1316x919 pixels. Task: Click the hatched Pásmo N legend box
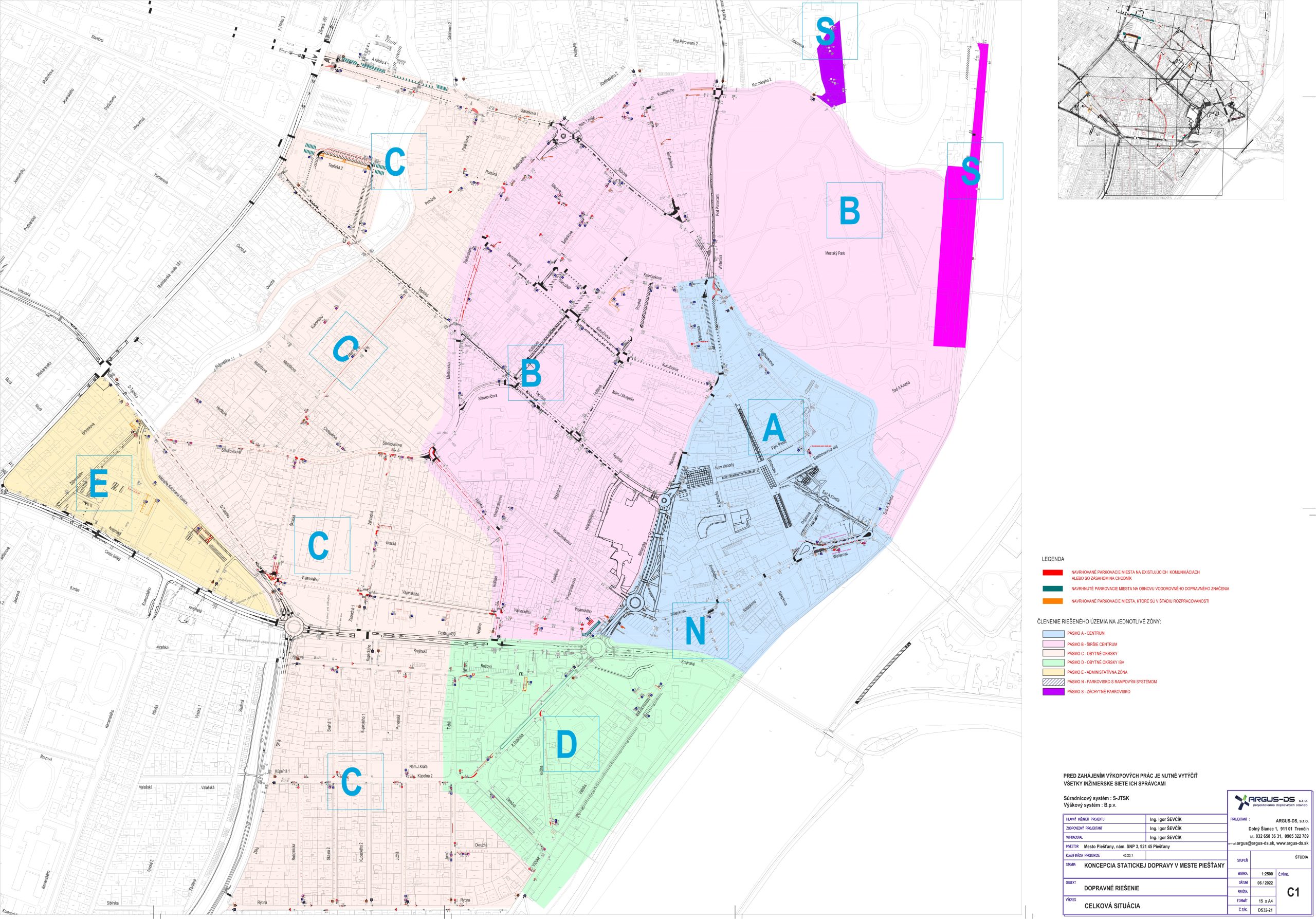[x=1053, y=683]
